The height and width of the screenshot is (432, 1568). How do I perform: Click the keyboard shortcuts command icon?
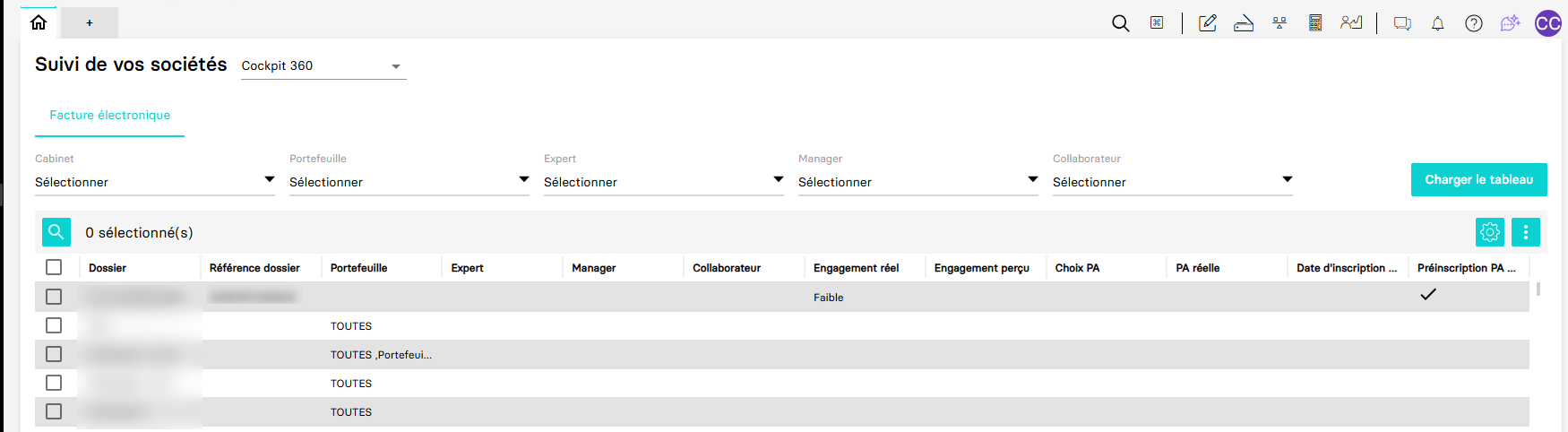coord(1157,23)
